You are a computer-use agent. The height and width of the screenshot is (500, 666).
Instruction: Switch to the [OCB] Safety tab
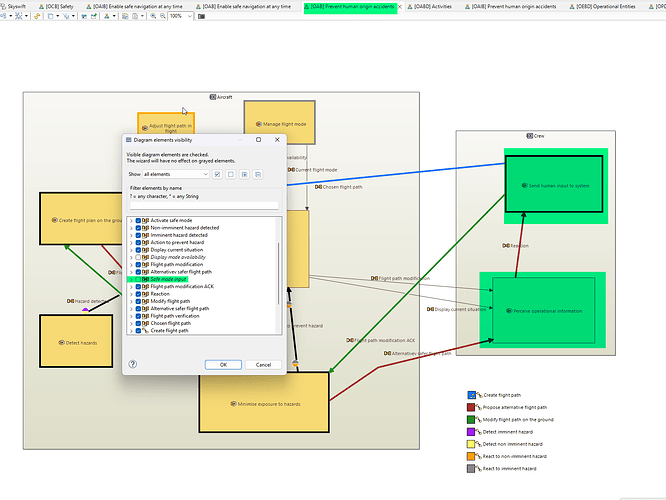pyautogui.click(x=58, y=6)
